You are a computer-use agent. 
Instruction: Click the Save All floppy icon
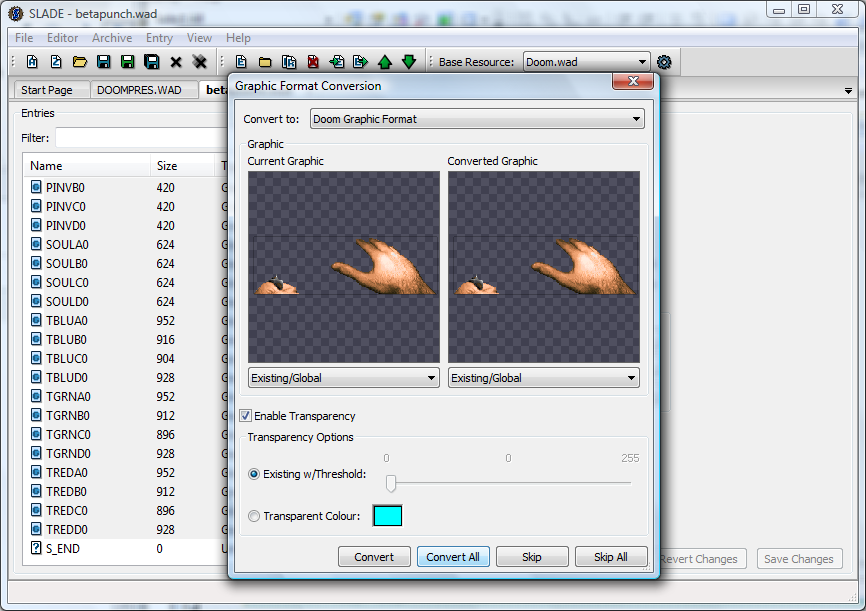coord(152,62)
